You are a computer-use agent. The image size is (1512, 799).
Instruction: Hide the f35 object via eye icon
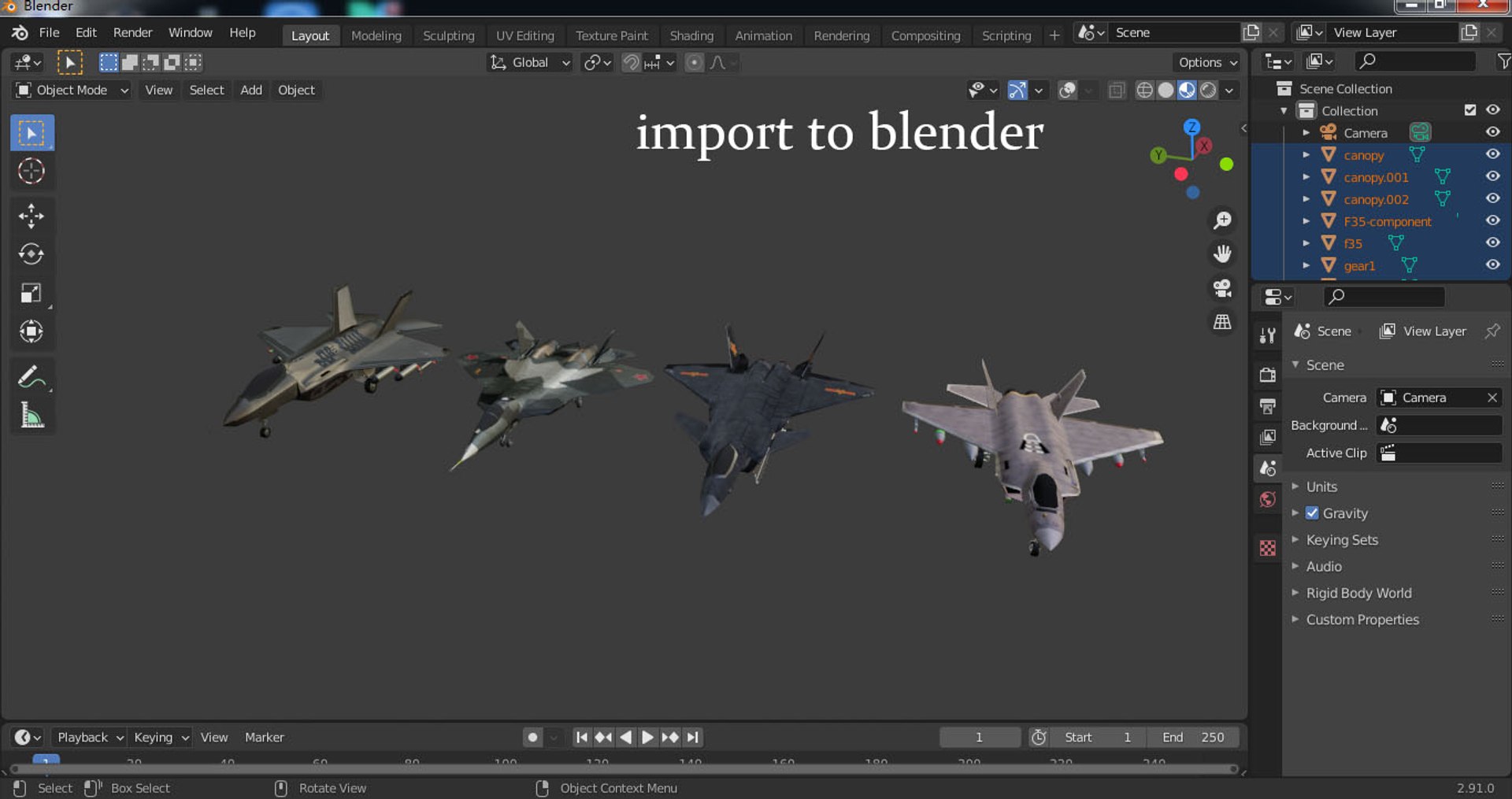point(1492,243)
